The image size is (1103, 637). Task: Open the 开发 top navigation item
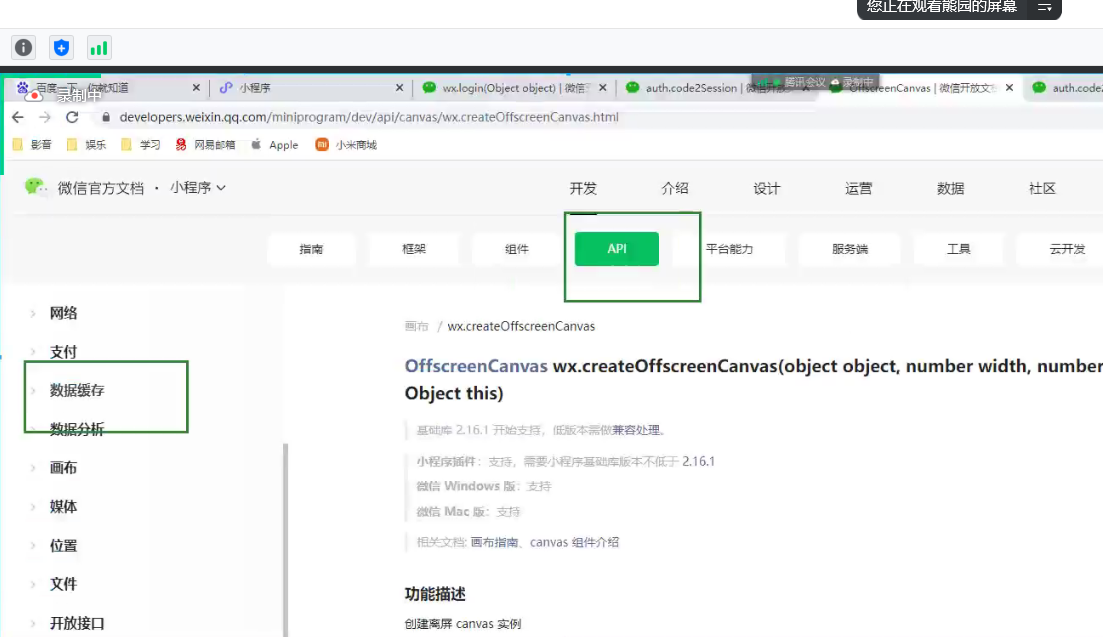click(x=583, y=188)
